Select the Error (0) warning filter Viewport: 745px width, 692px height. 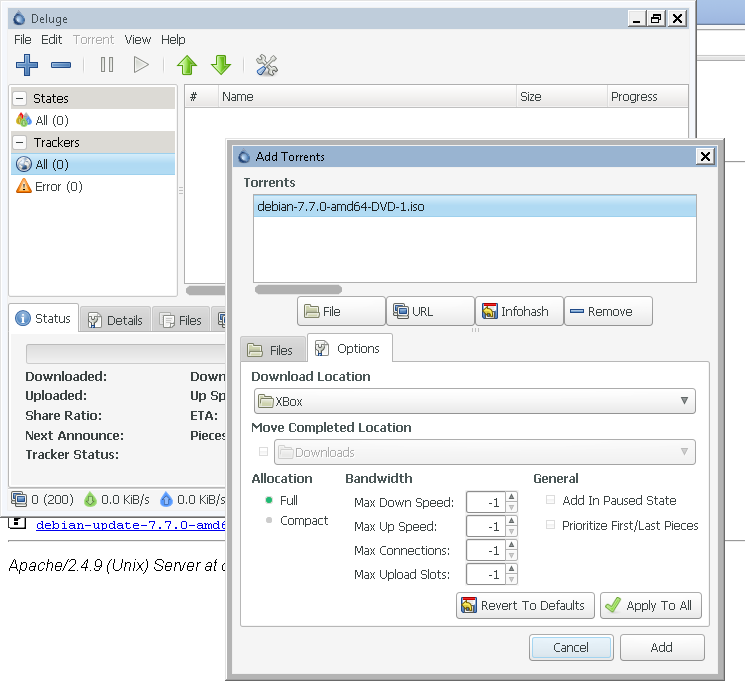93,186
